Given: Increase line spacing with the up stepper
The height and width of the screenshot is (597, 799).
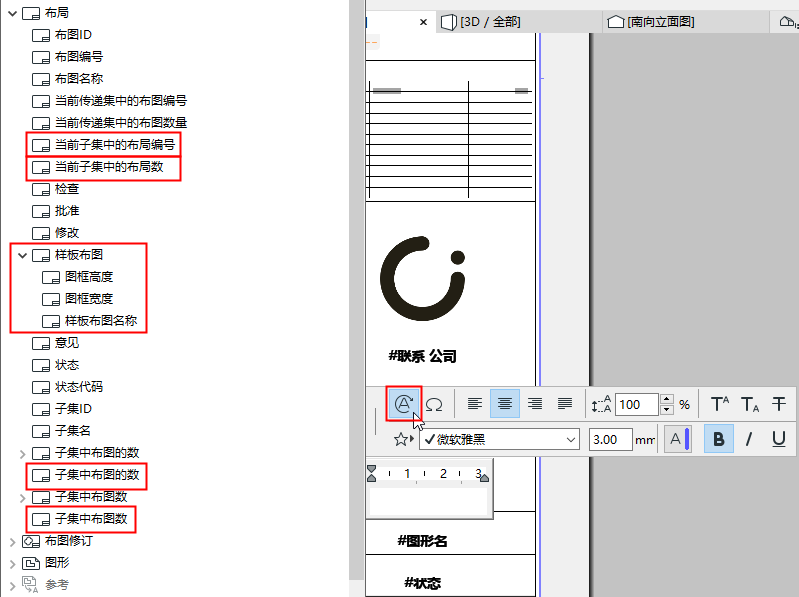Looking at the screenshot, I should (x=667, y=399).
